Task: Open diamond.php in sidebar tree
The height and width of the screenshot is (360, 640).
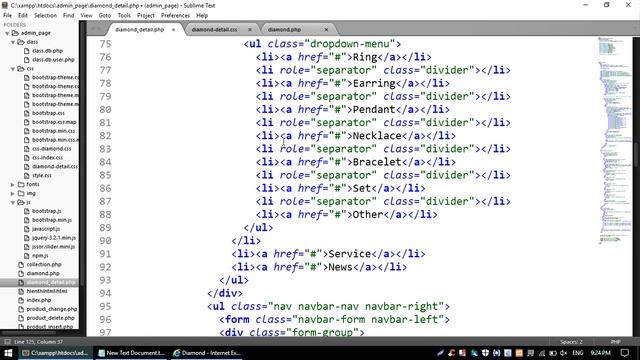Action: click(43, 273)
